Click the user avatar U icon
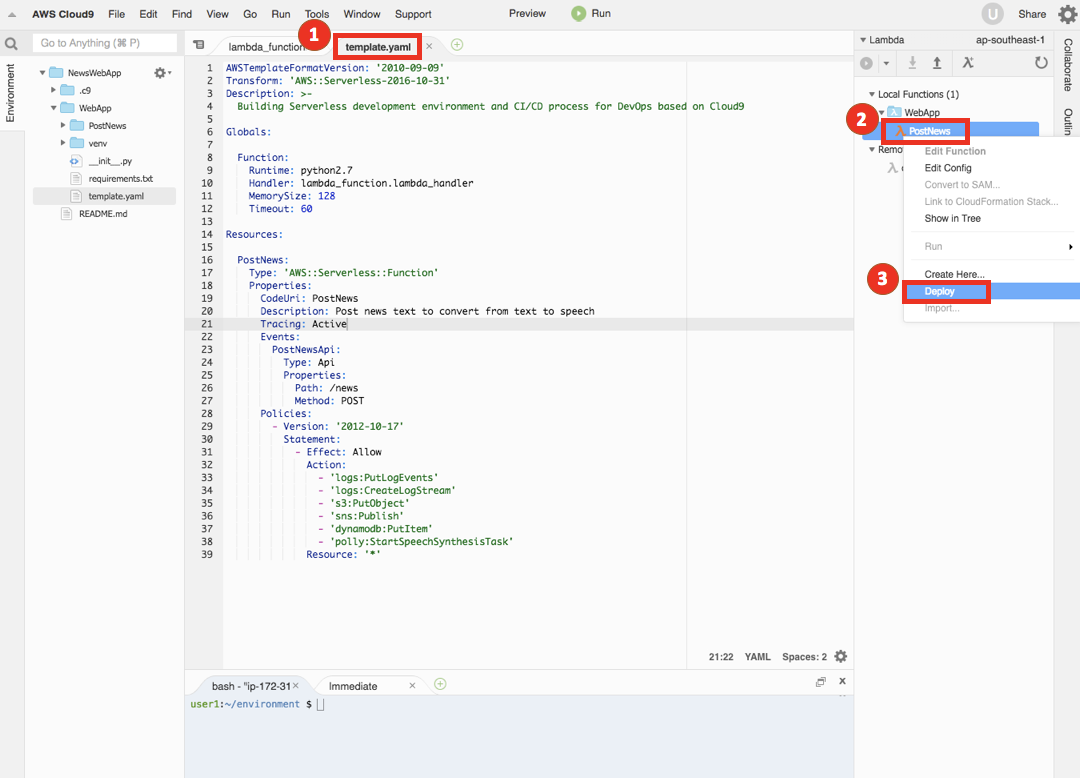1080x778 pixels. tap(993, 14)
